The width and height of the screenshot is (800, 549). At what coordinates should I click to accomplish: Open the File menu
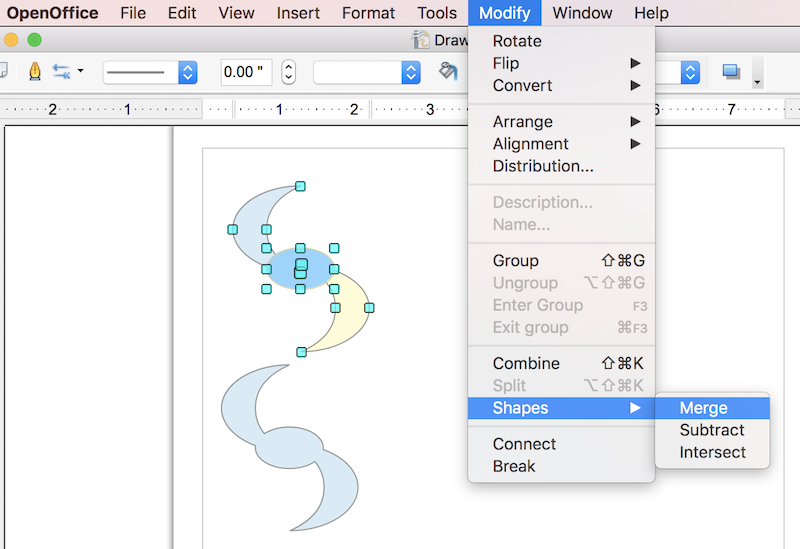tap(133, 13)
